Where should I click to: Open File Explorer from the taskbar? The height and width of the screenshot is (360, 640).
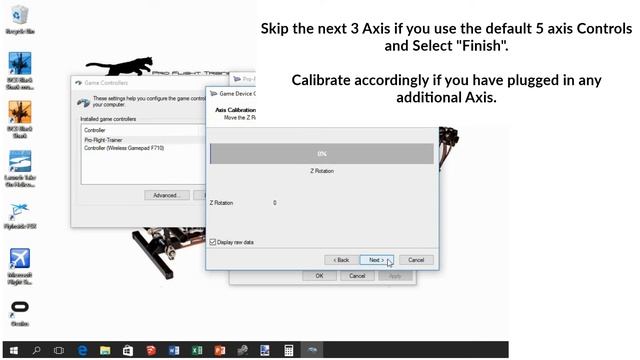tap(105, 350)
